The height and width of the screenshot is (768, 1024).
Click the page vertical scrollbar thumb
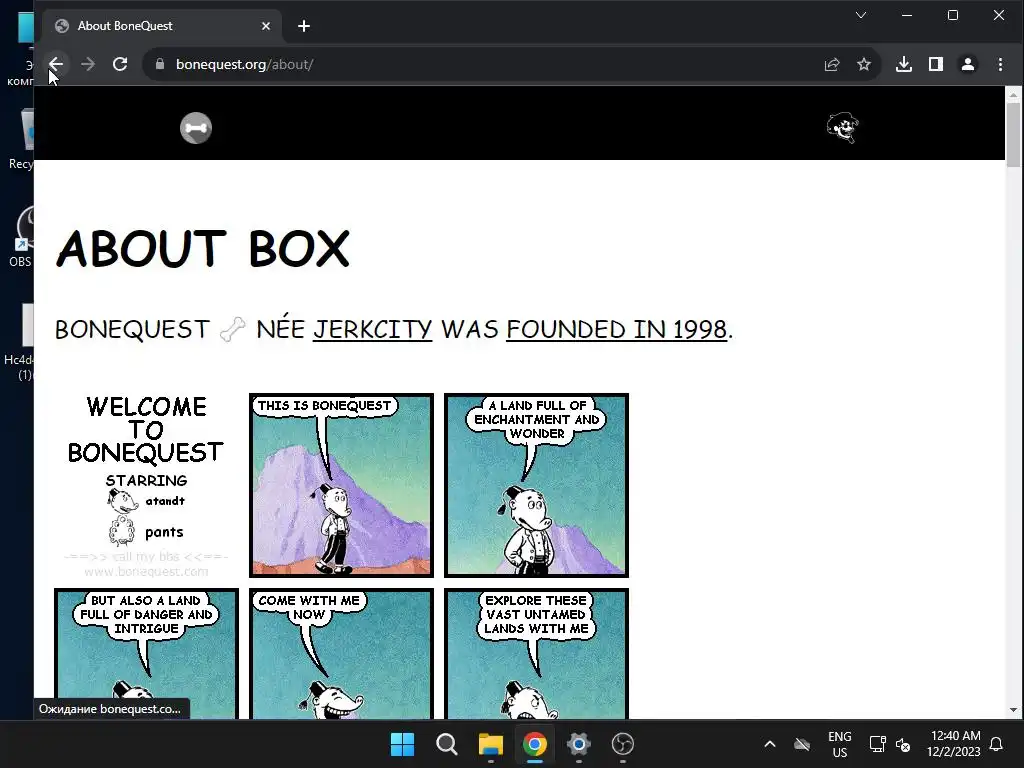click(x=1013, y=135)
